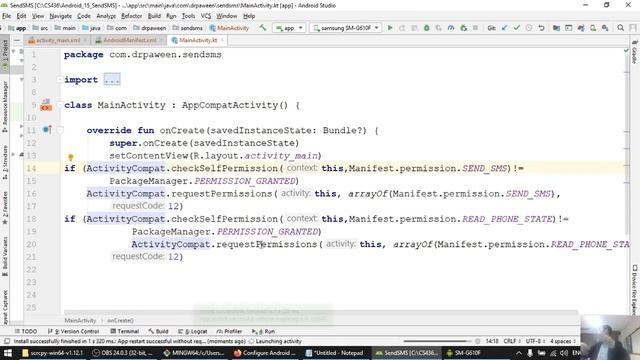The image size is (640, 360).
Task: Toggle the Resource Manager side panel
Action: tap(5, 106)
